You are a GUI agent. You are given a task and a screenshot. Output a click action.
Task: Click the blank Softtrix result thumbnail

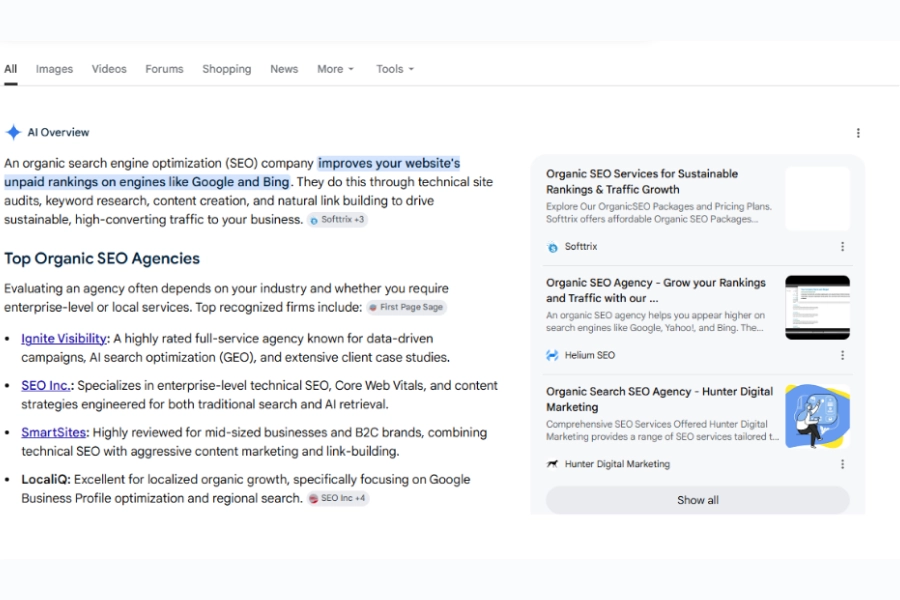(x=817, y=199)
